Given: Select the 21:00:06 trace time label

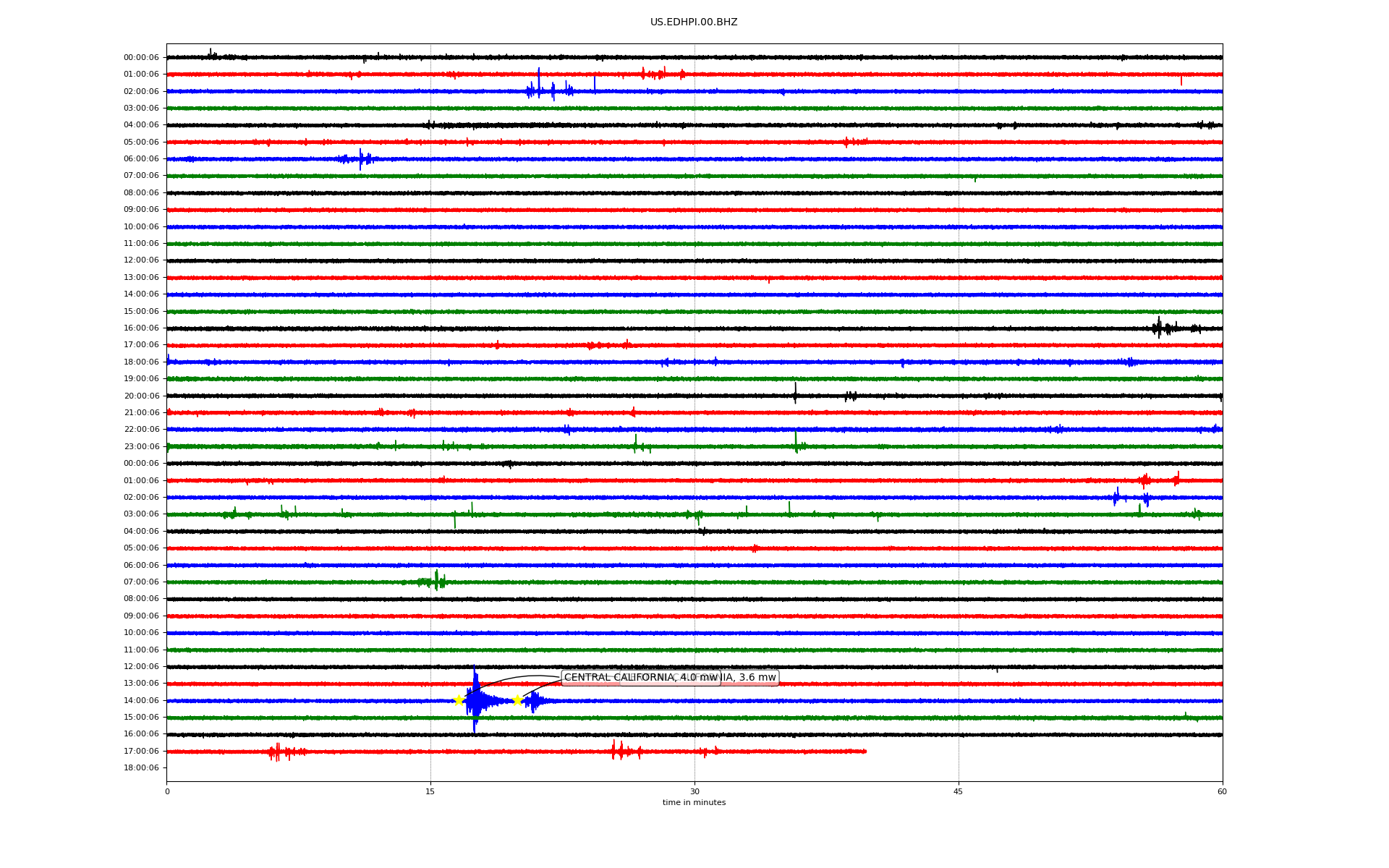Looking at the screenshot, I should pyautogui.click(x=141, y=413).
